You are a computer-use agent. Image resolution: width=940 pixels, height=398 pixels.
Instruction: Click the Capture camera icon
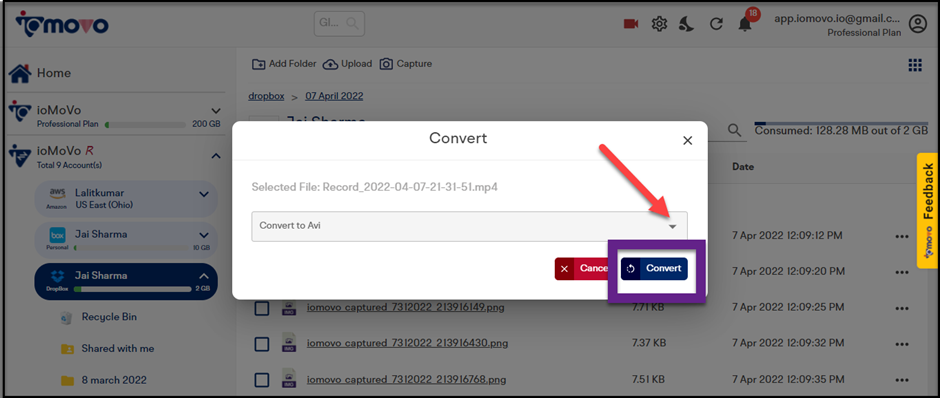[x=387, y=64]
